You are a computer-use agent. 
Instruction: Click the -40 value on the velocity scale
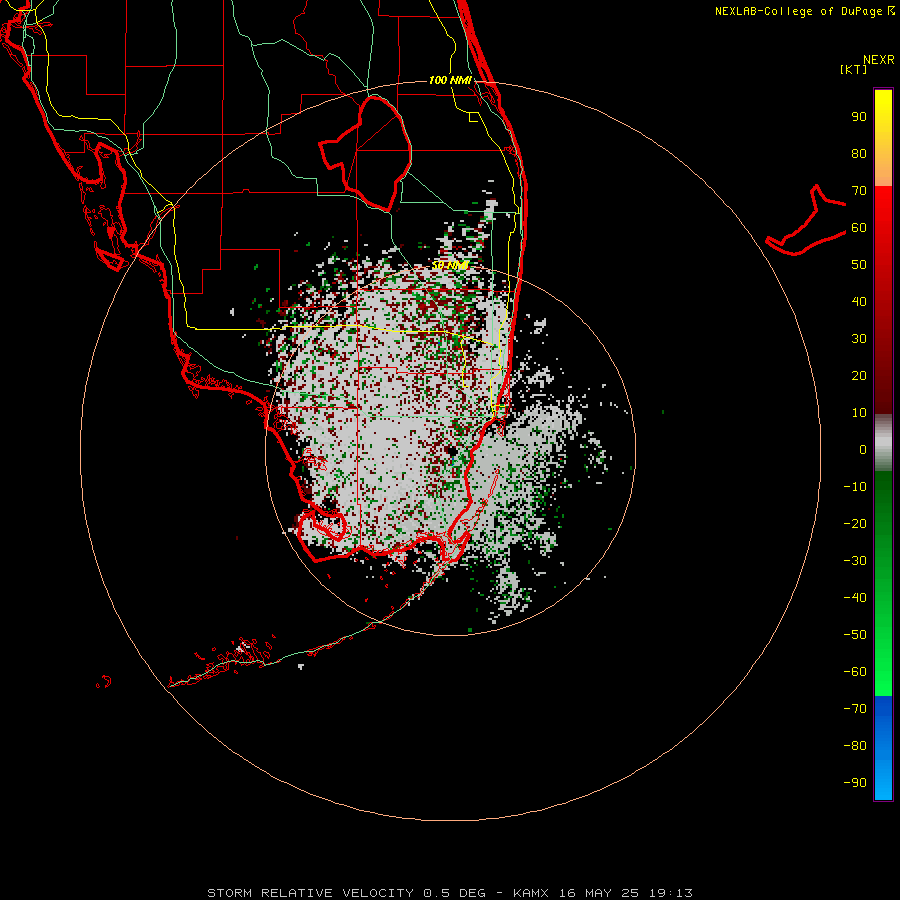tap(855, 598)
